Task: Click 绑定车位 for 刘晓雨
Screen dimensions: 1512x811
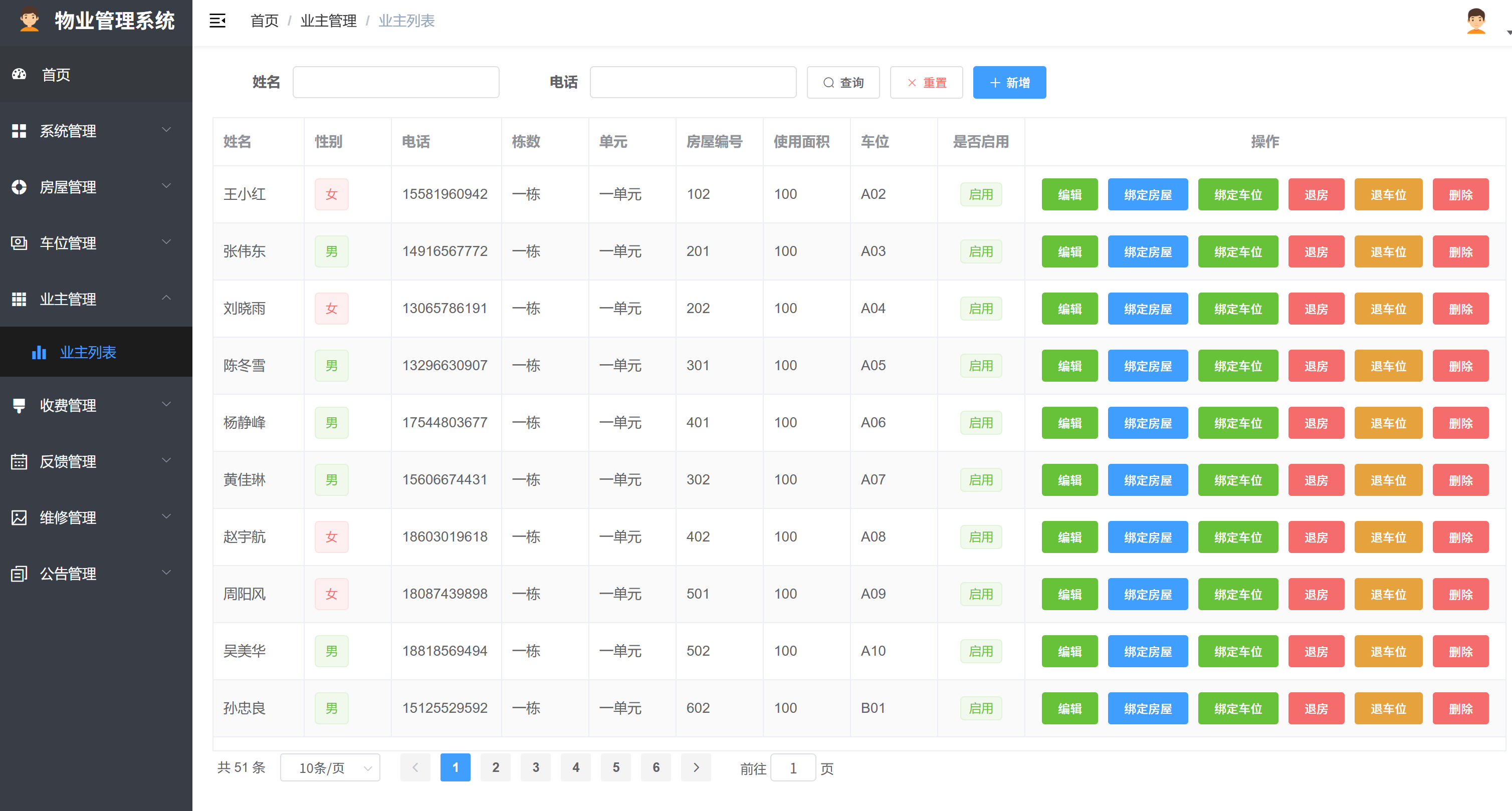Action: (x=1238, y=309)
